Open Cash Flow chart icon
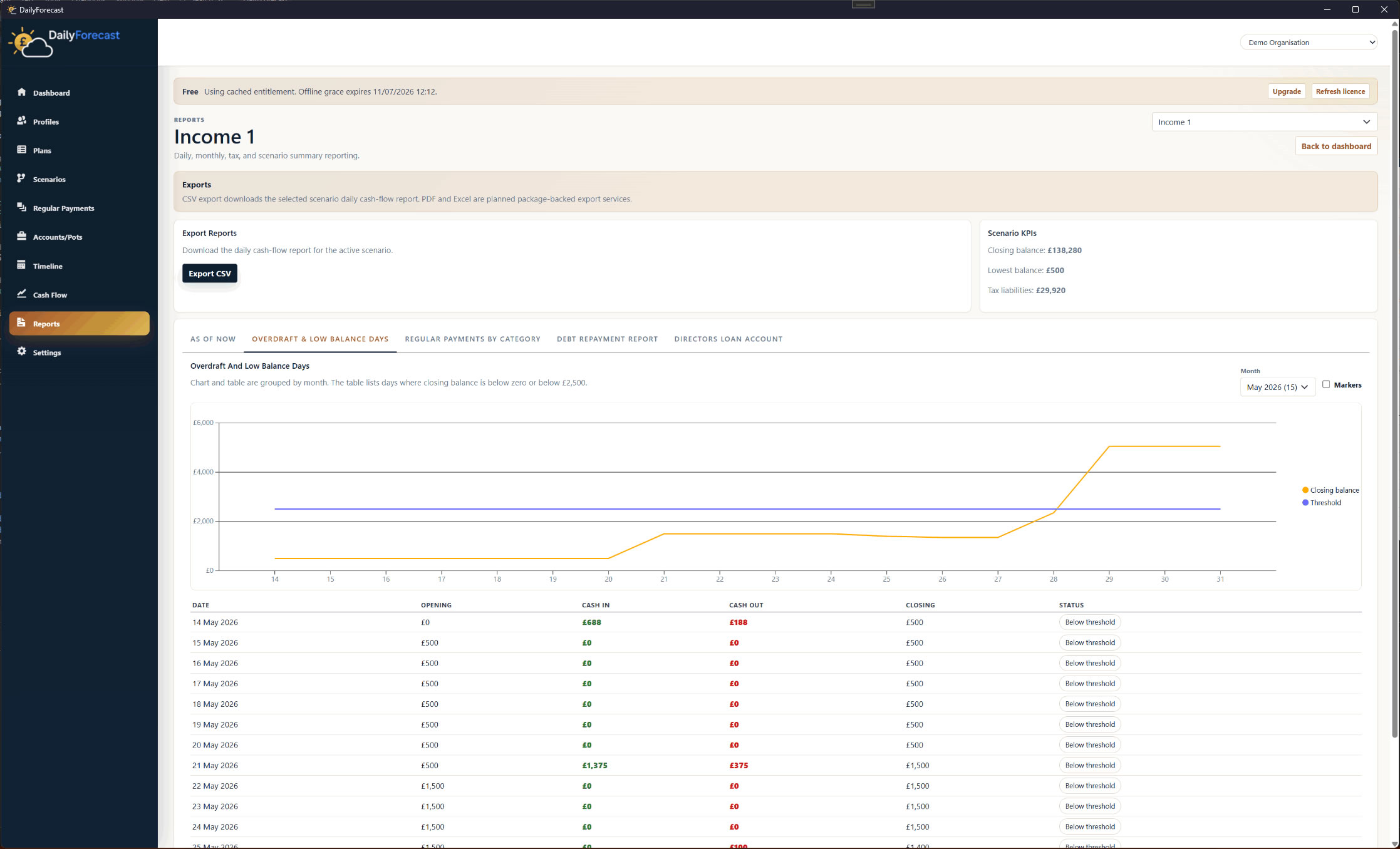Screen dimensions: 1400x849 (x=22, y=294)
